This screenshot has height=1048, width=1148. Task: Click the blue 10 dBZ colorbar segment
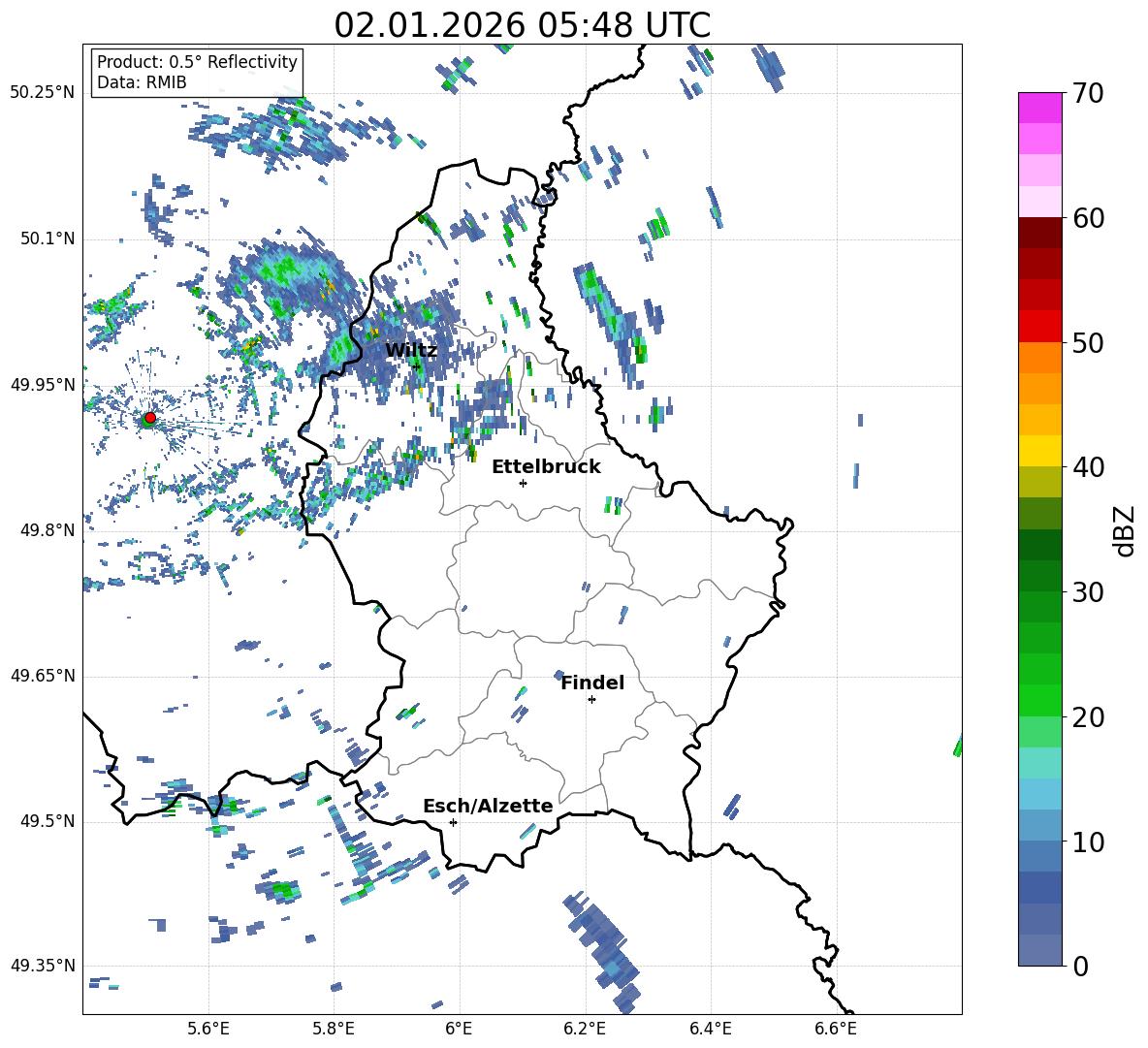(1039, 826)
